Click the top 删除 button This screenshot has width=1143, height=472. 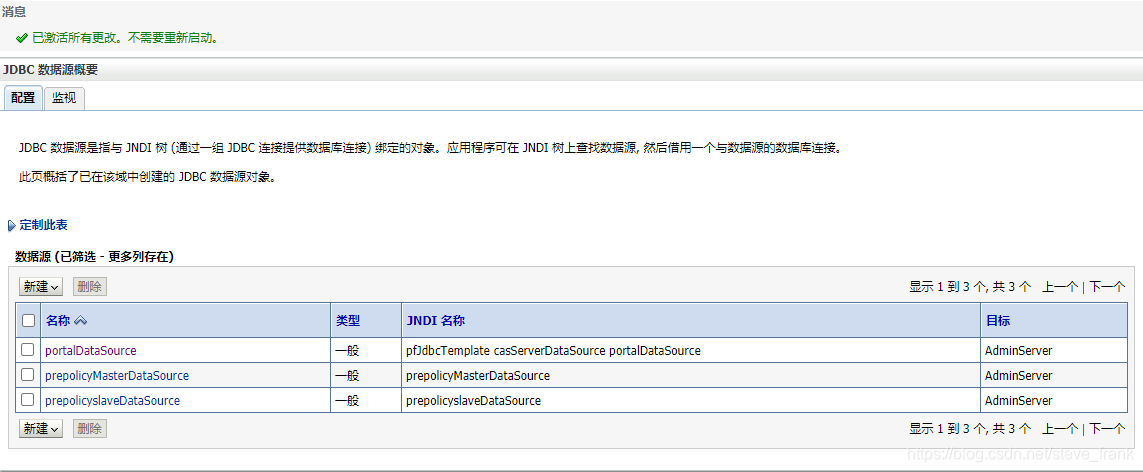[90, 286]
